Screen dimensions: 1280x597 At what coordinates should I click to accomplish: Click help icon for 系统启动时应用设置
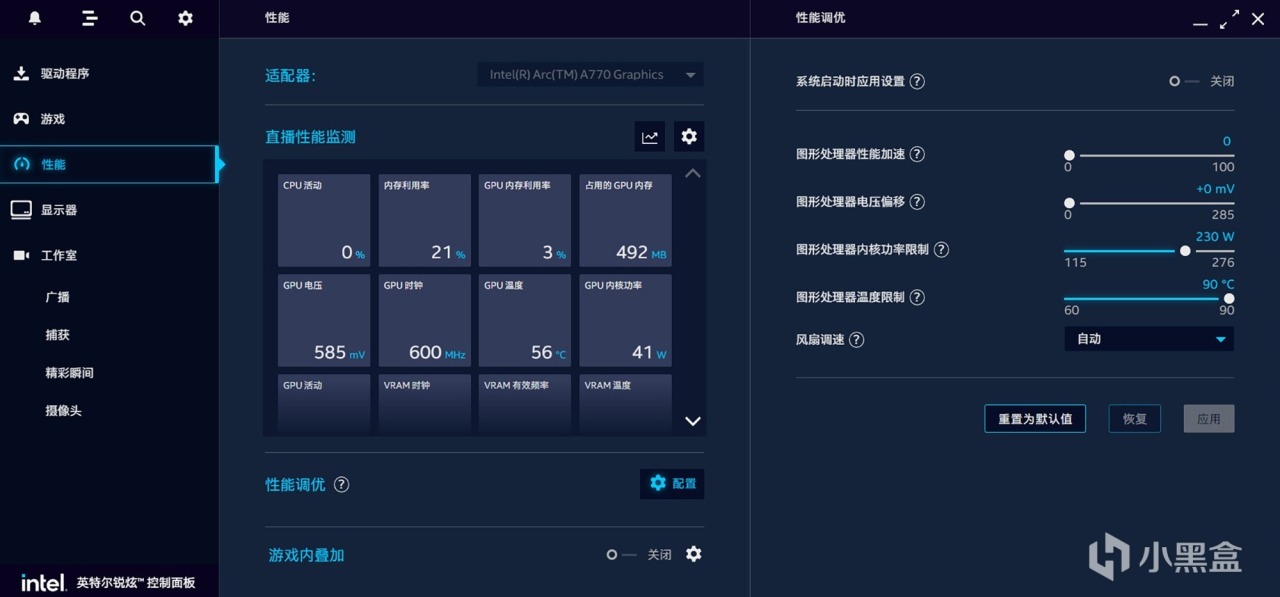click(916, 81)
